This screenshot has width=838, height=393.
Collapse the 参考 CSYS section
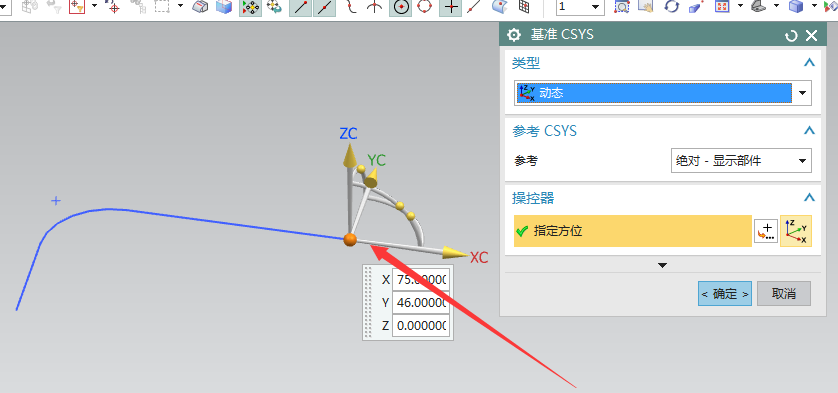tap(809, 130)
